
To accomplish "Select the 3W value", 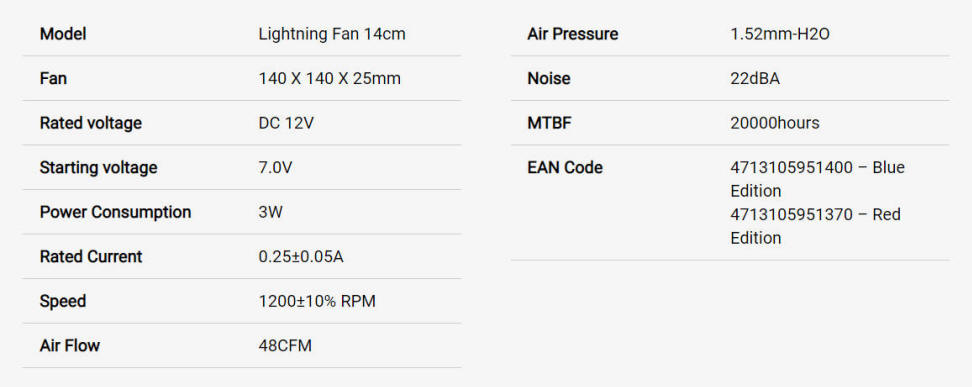I will (270, 212).
